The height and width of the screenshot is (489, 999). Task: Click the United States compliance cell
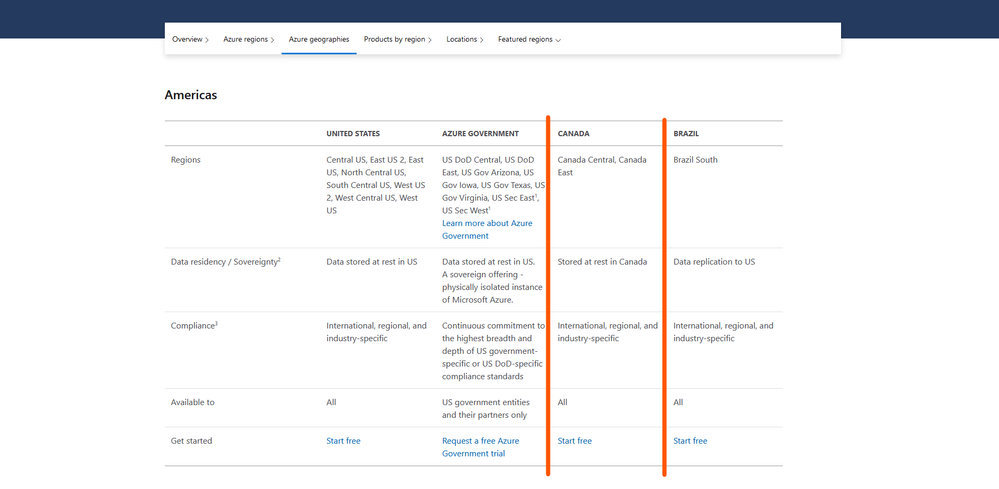tap(377, 332)
